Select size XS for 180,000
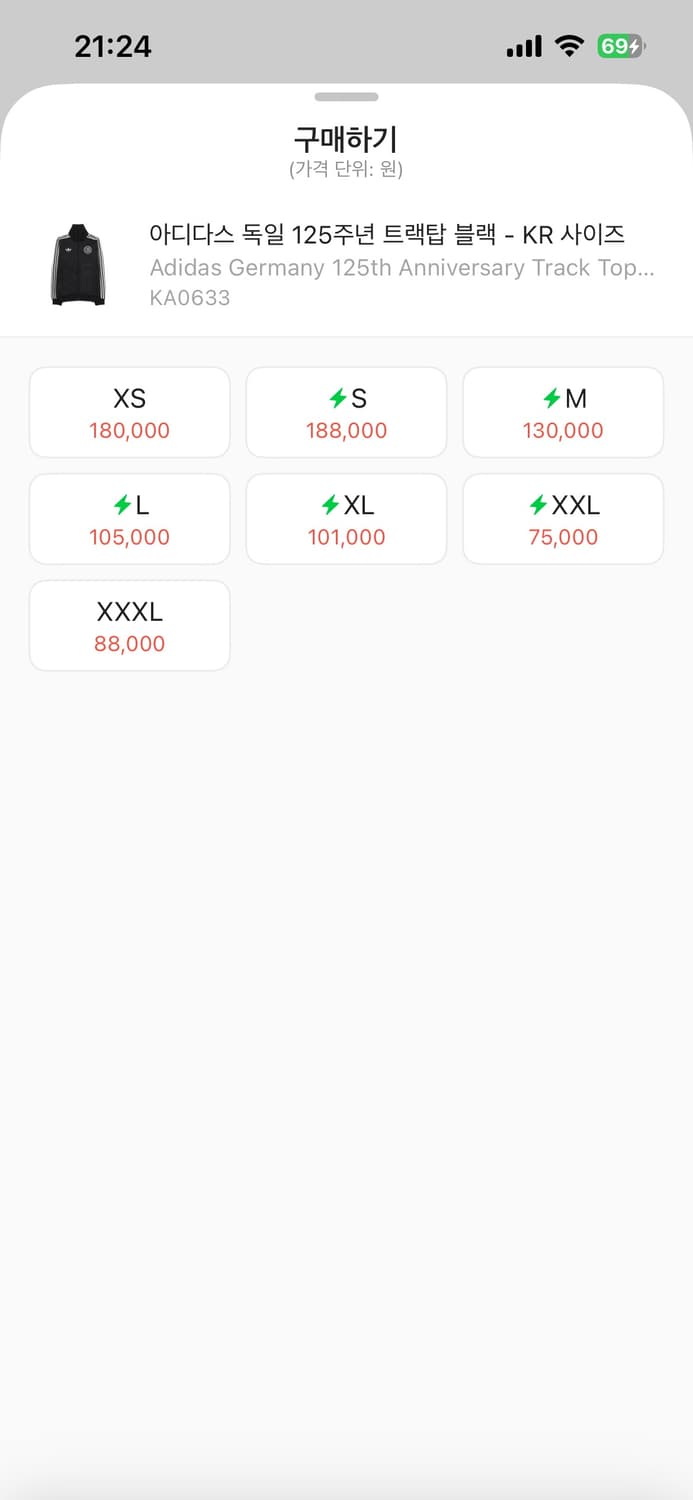 [x=130, y=412]
